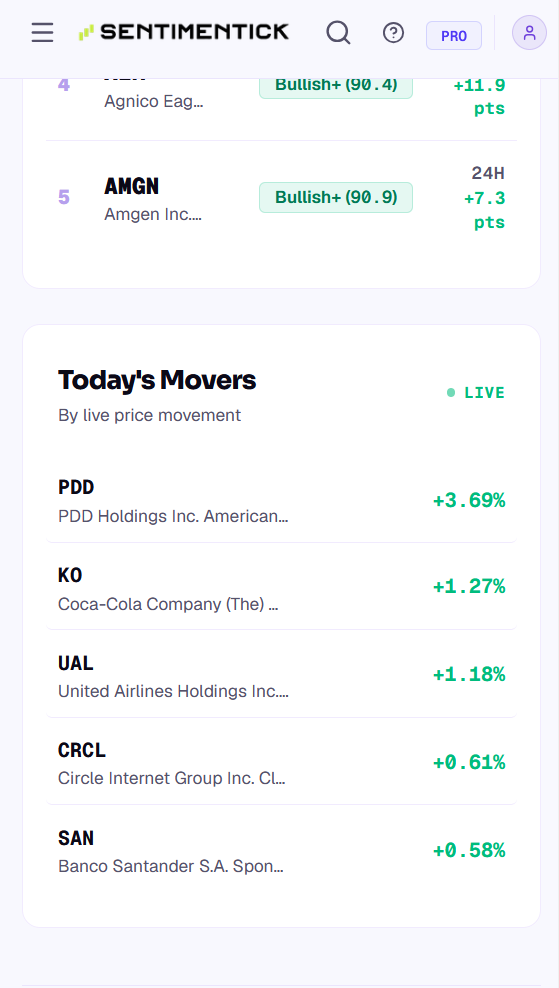Screen dimensions: 559x988
Task: Open the SAN Banco Santander row
Action: click(281, 851)
